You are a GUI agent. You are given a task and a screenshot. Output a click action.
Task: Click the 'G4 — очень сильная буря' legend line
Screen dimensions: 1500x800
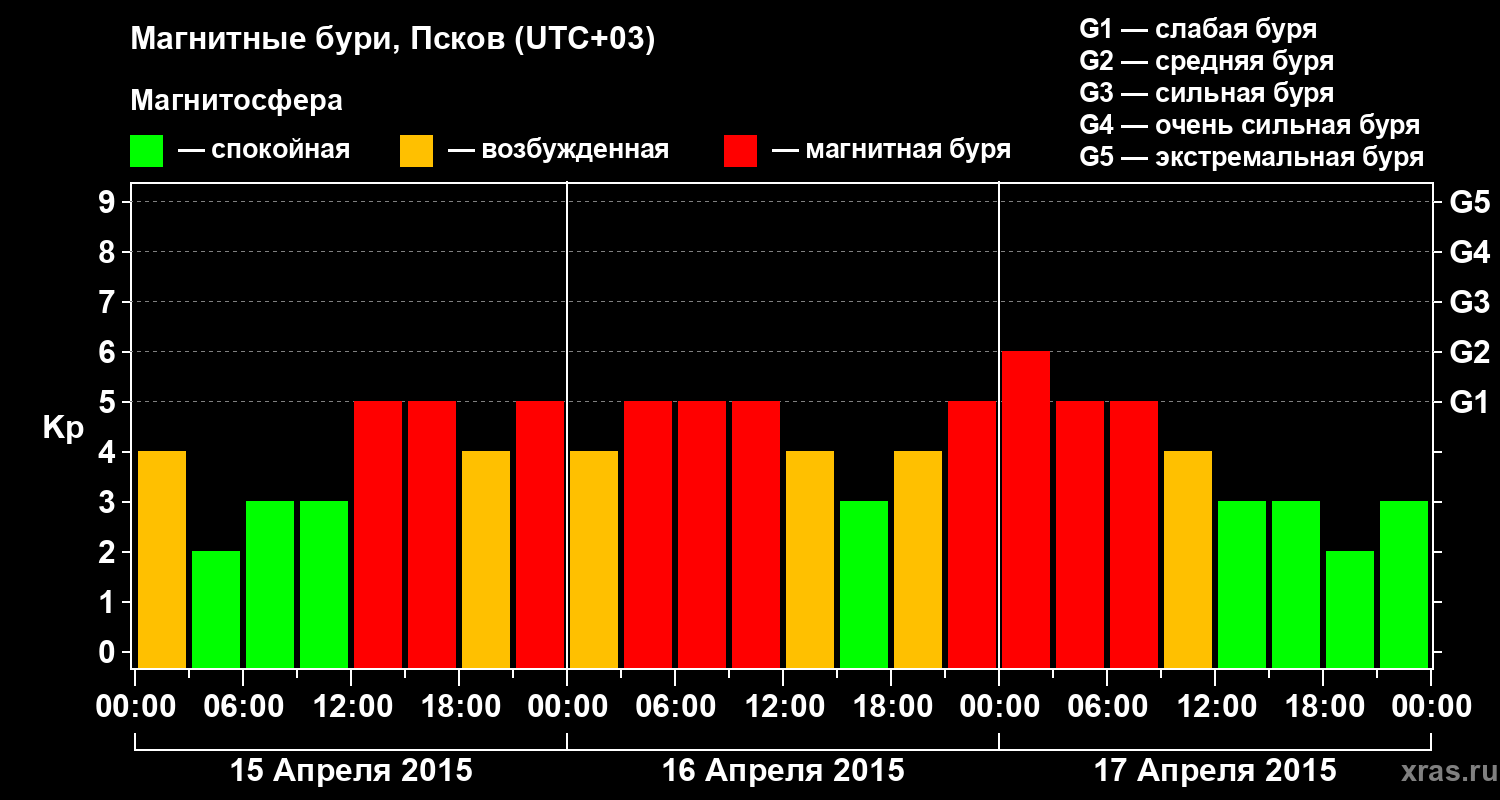click(1250, 125)
